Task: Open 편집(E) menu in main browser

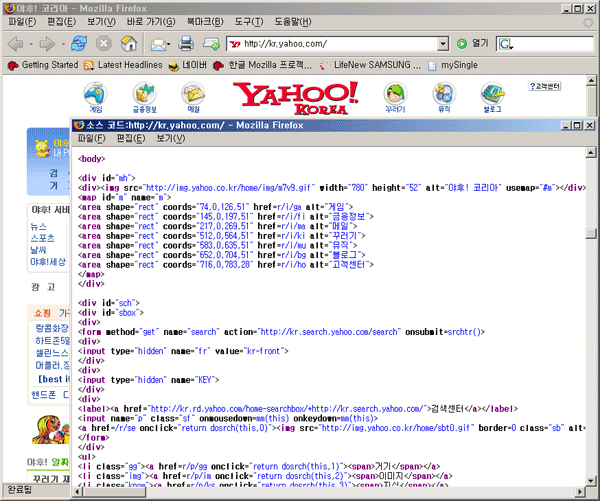Action: 61,22
